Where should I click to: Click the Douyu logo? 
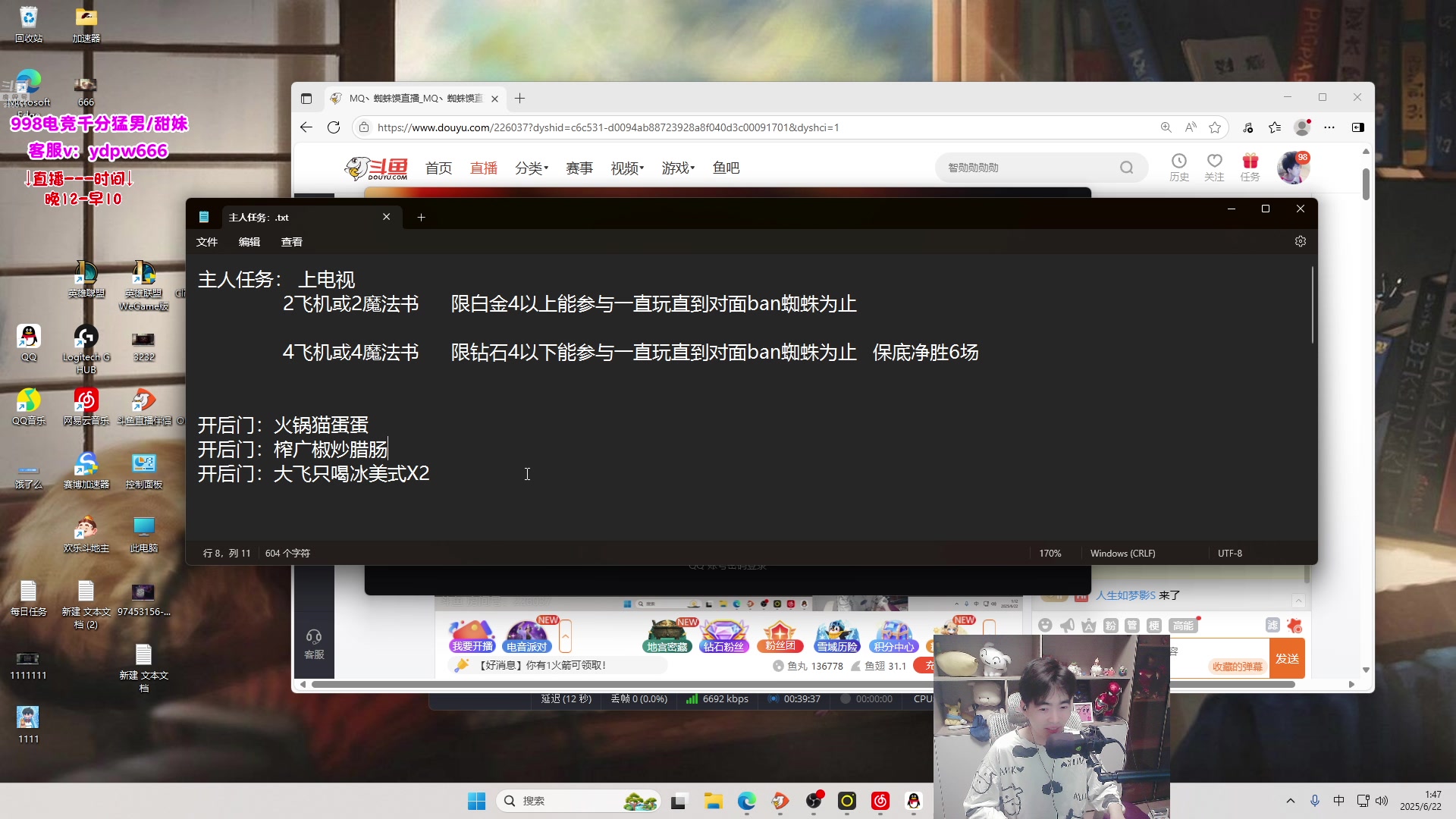pos(376,168)
